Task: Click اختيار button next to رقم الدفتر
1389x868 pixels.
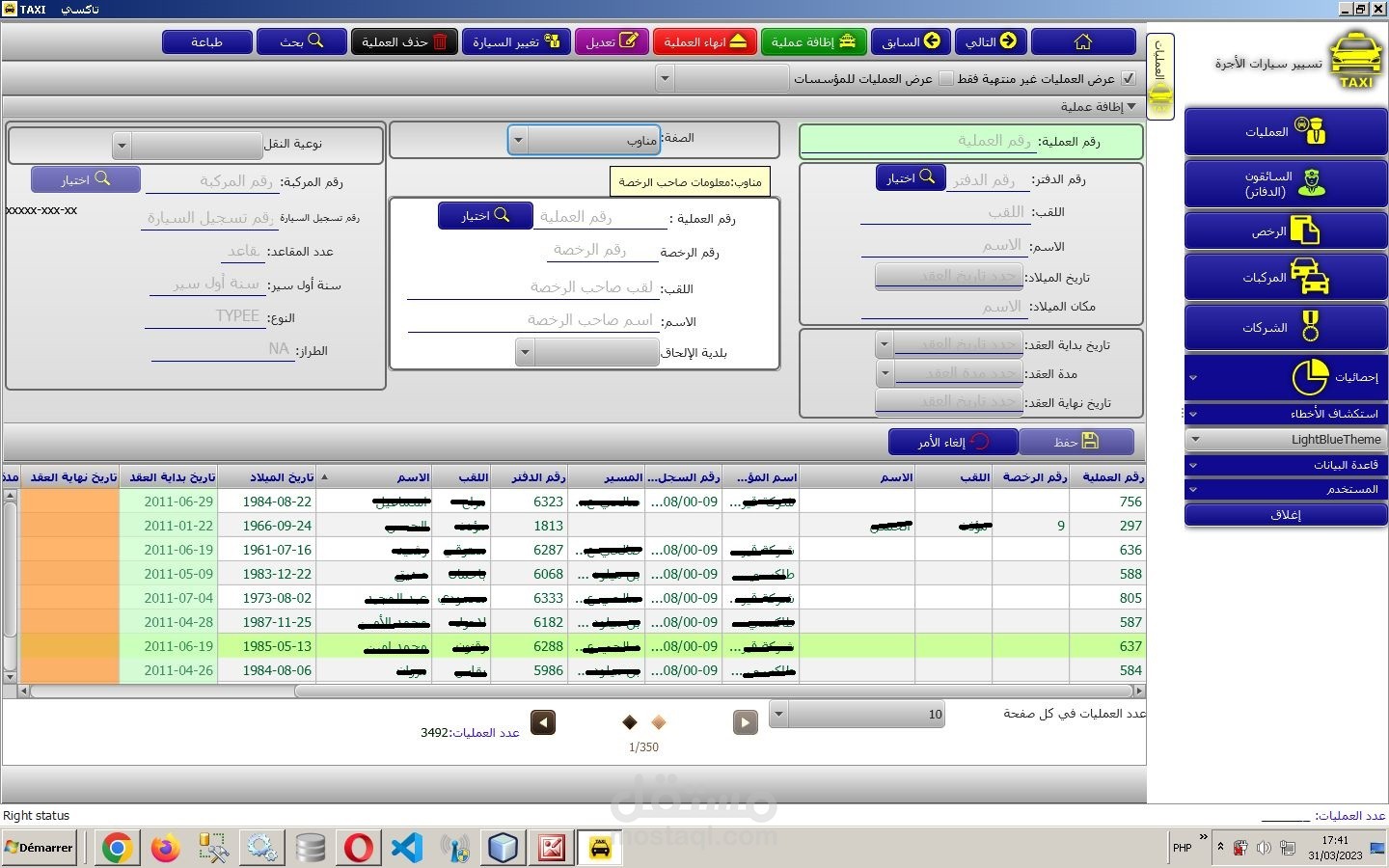Action: (x=911, y=178)
